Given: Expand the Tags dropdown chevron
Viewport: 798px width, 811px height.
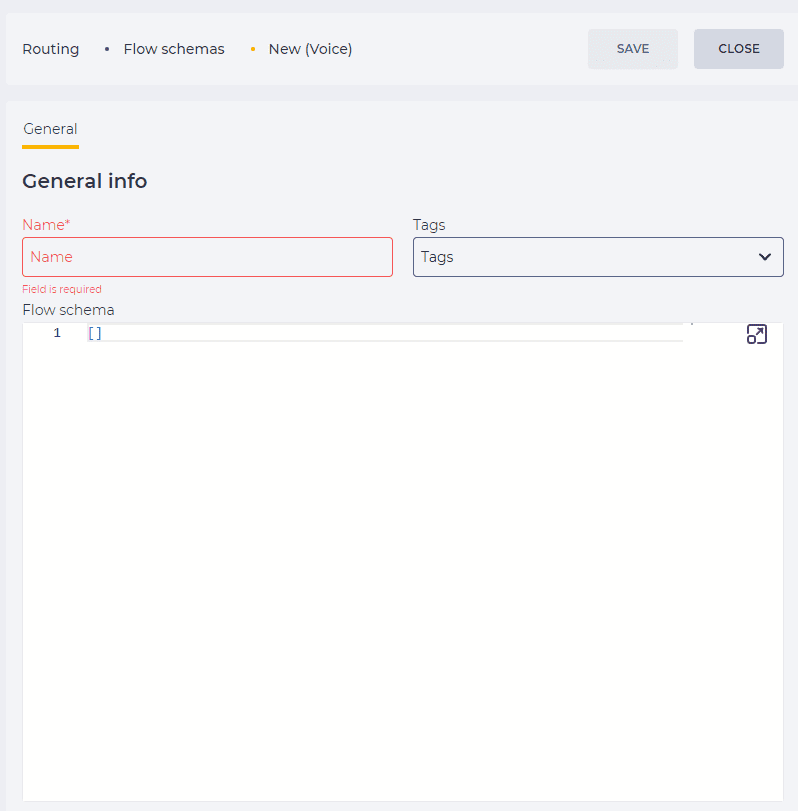Looking at the screenshot, I should coord(765,257).
